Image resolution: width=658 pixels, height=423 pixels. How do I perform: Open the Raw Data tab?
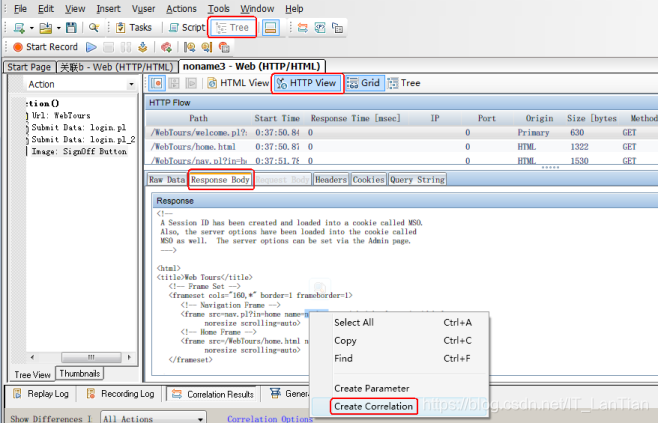(x=167, y=180)
